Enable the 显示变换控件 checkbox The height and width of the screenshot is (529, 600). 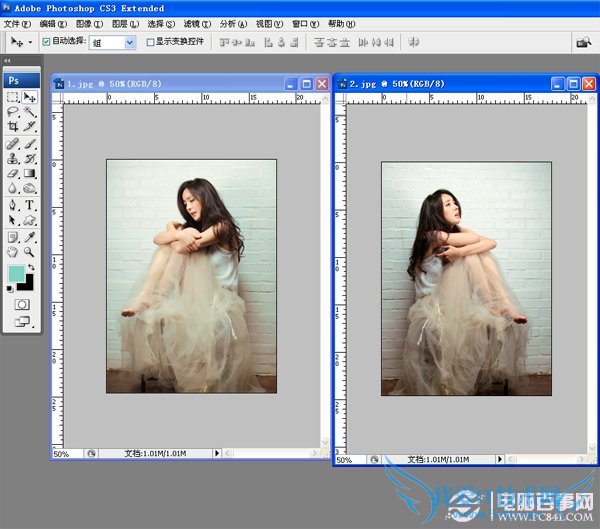(x=151, y=42)
